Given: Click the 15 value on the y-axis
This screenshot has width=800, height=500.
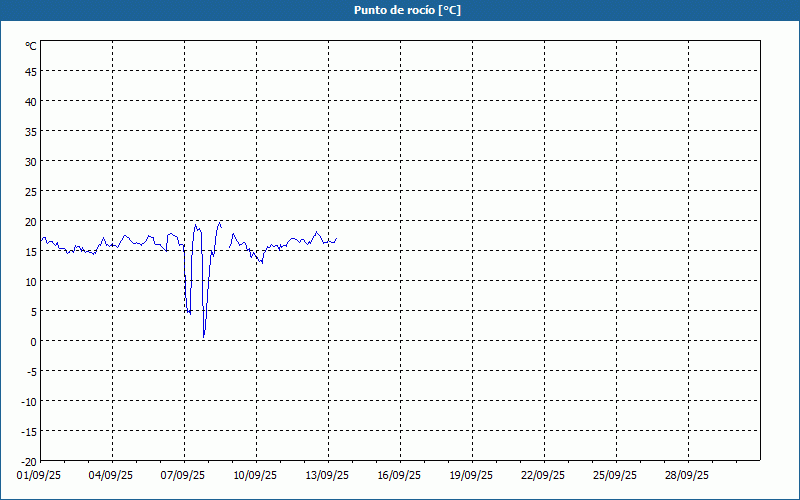Looking at the screenshot, I should coord(31,252).
